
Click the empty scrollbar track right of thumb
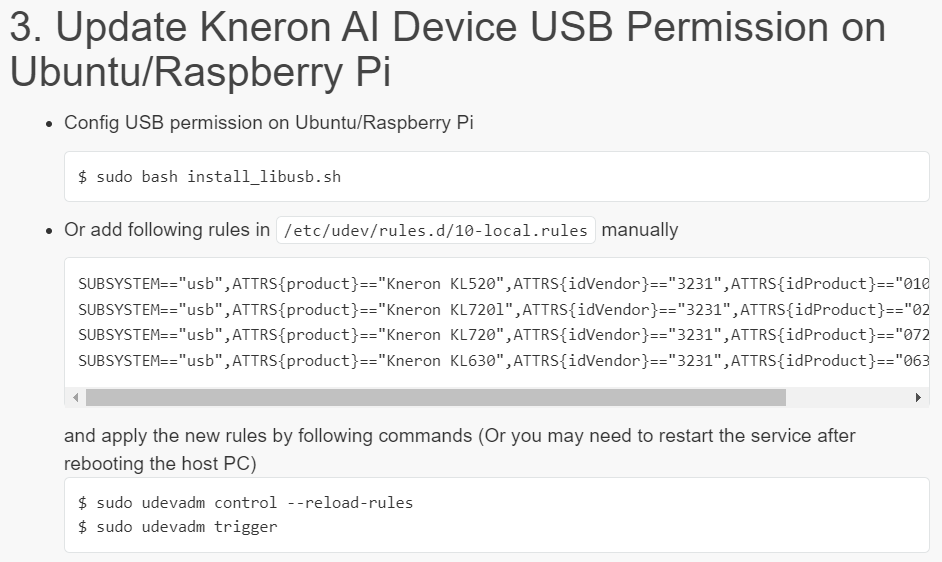848,397
